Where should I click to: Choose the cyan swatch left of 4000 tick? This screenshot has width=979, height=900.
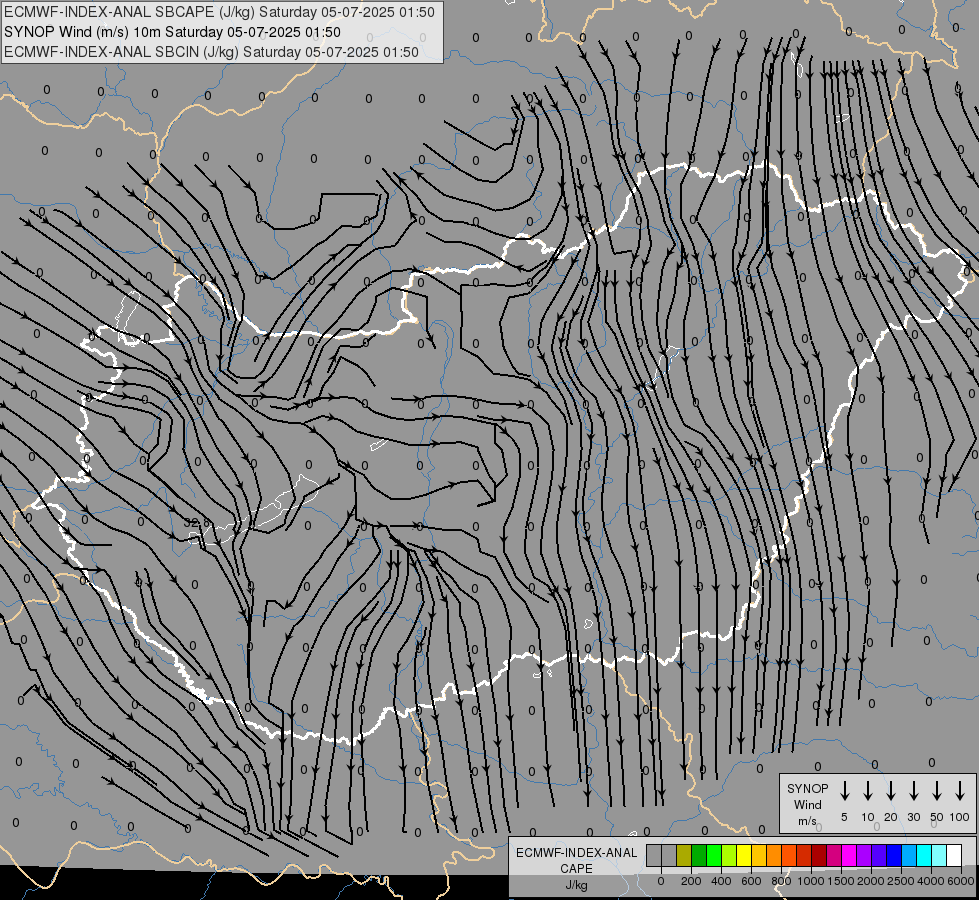click(x=924, y=855)
